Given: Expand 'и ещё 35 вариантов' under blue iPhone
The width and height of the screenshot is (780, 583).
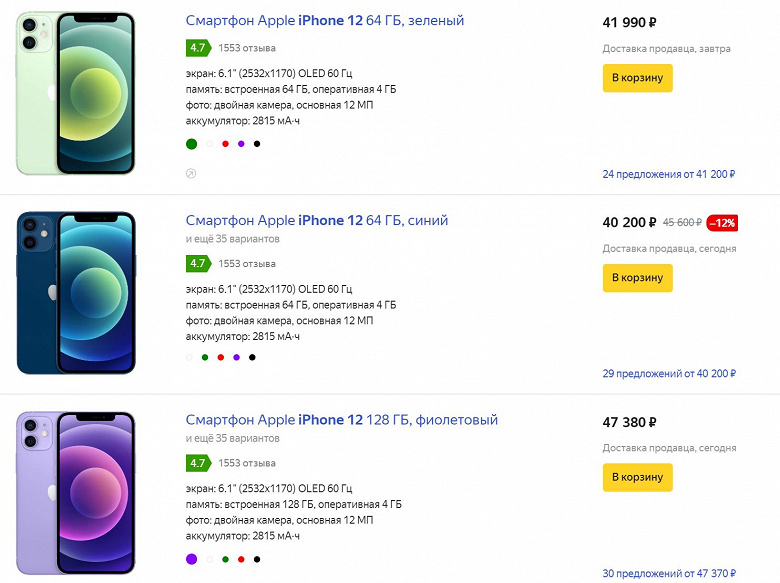Looking at the screenshot, I should [232, 239].
